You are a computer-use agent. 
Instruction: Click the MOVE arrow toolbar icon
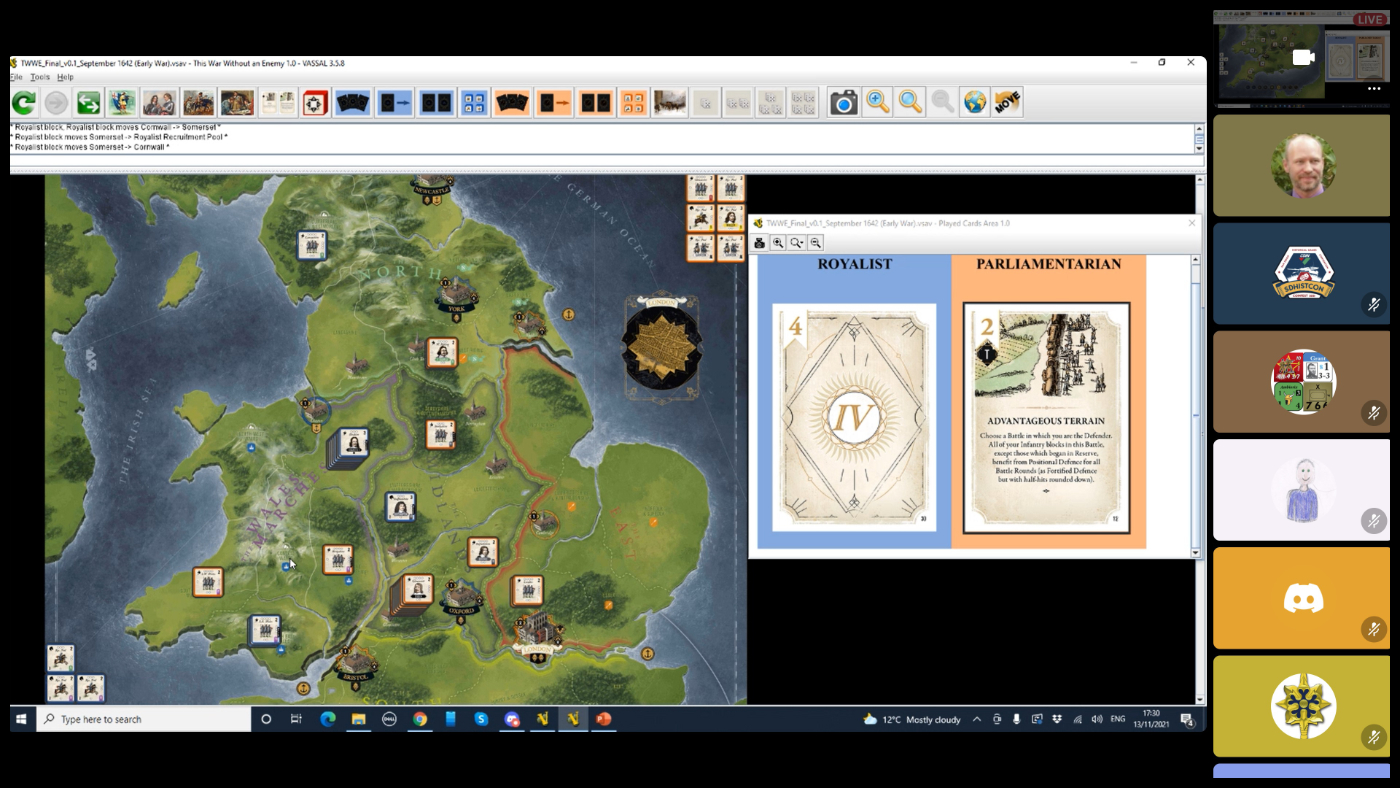pyautogui.click(x=1007, y=102)
